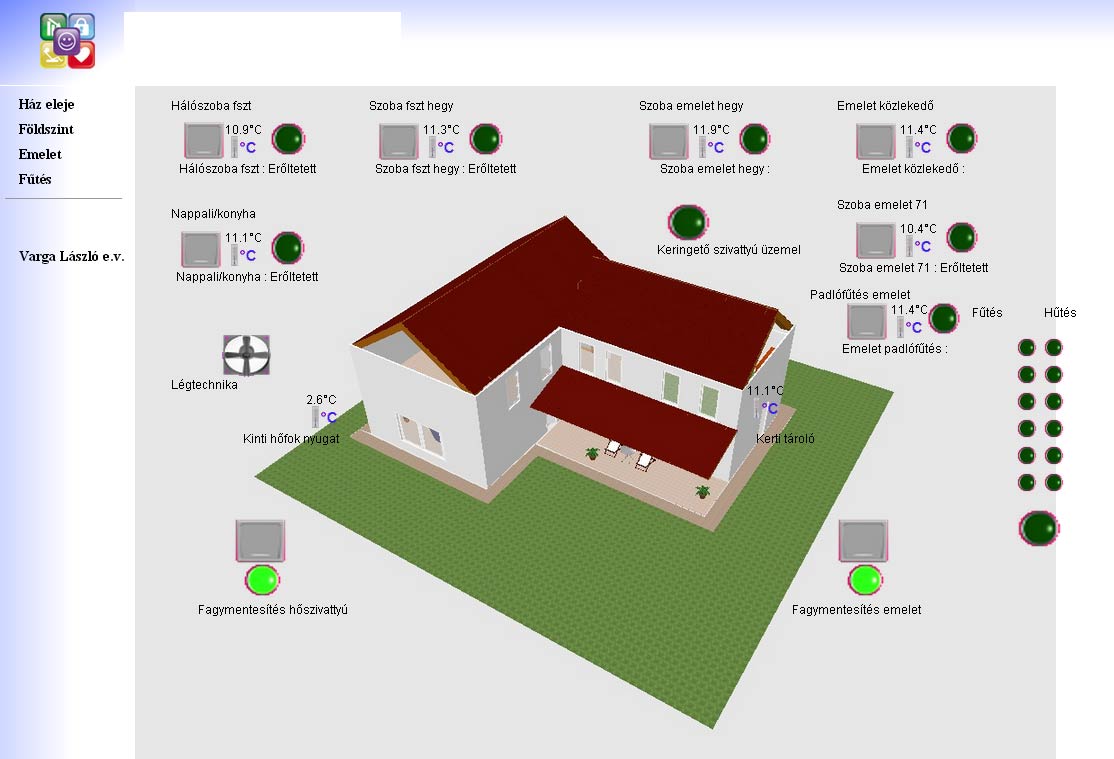This screenshot has width=1114, height=759.
Task: Click the Kerti tároló temperature icon
Action: coord(768,408)
